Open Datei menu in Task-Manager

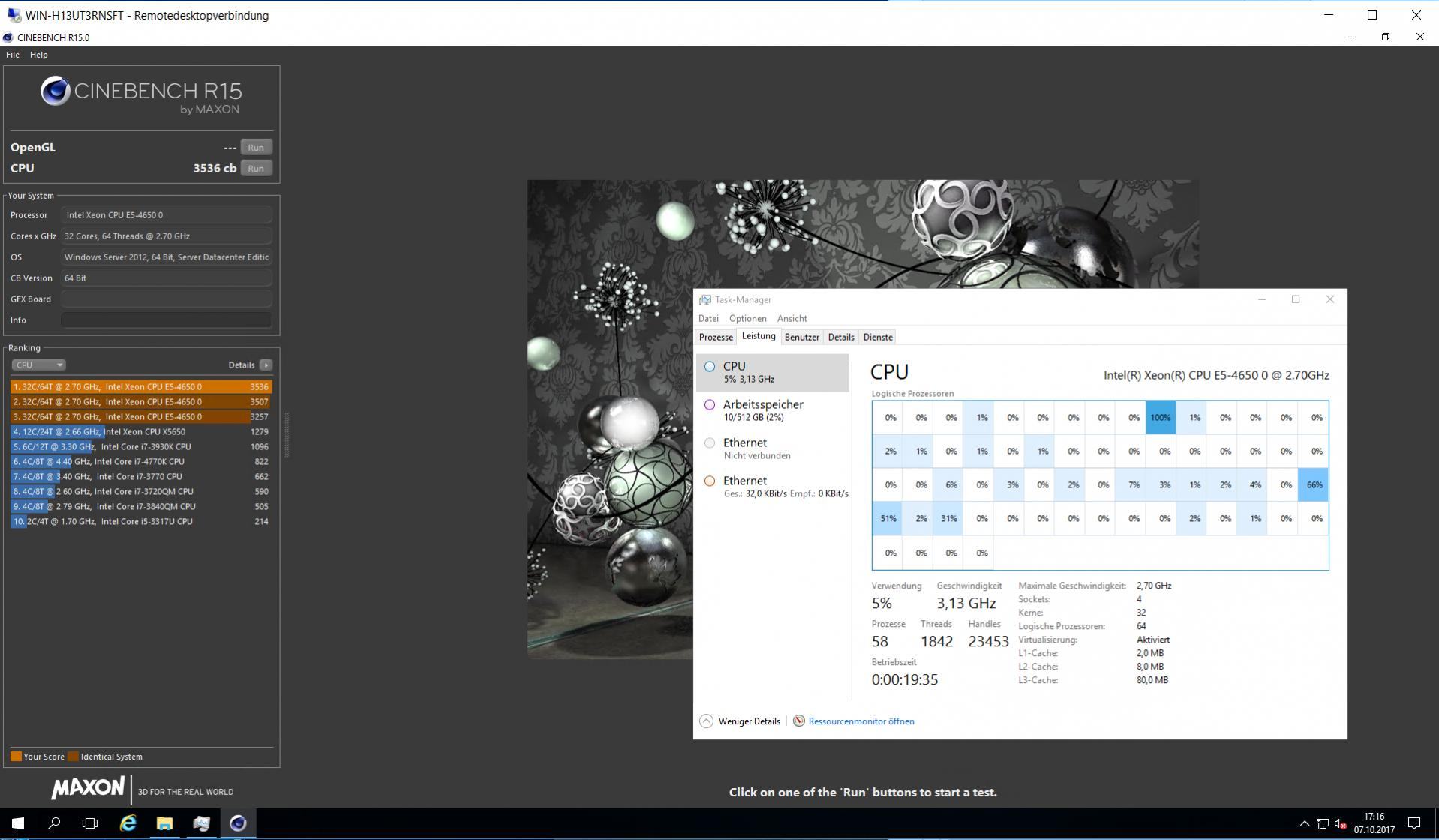click(708, 319)
